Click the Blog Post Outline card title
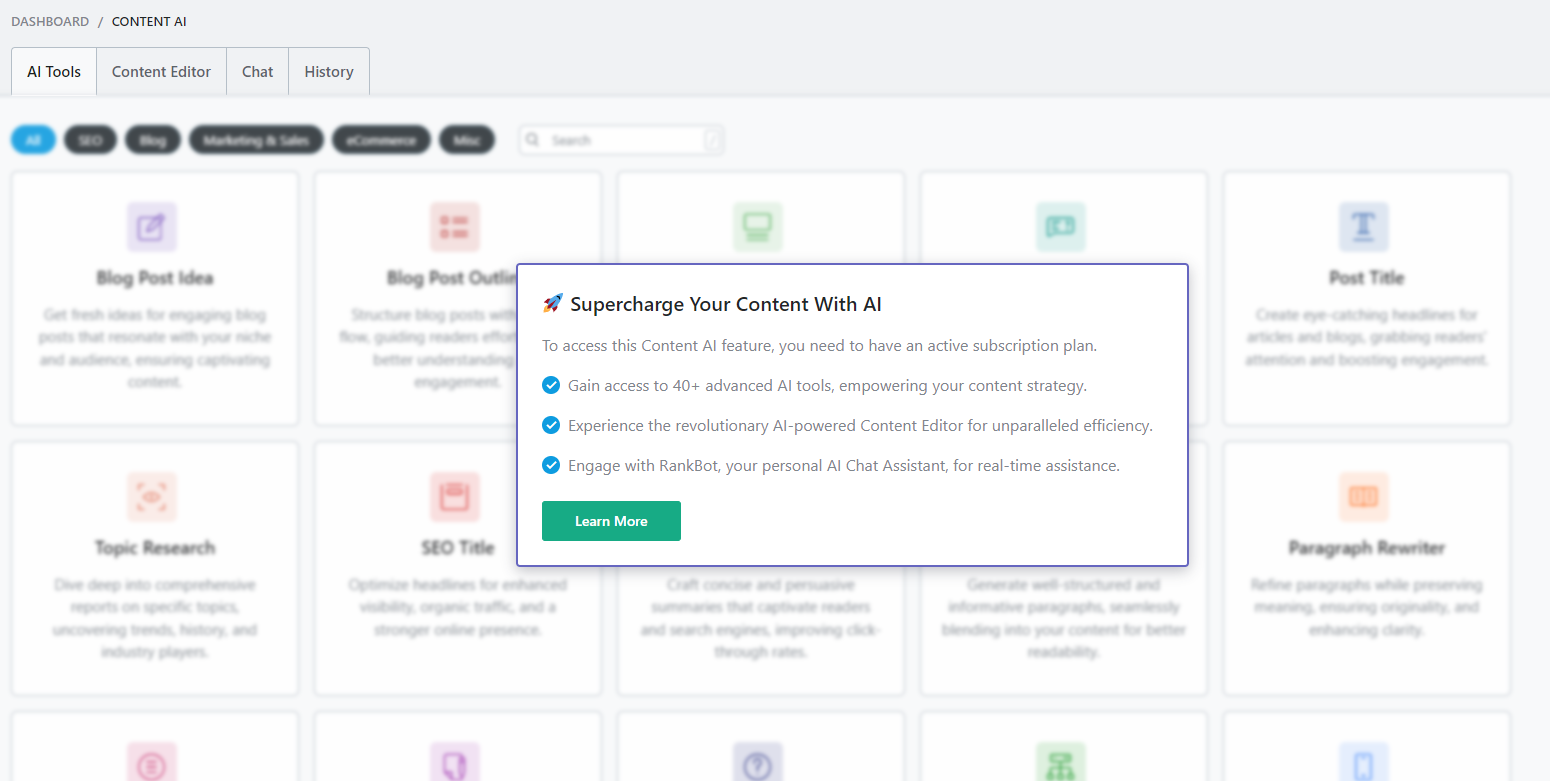 pyautogui.click(x=452, y=278)
